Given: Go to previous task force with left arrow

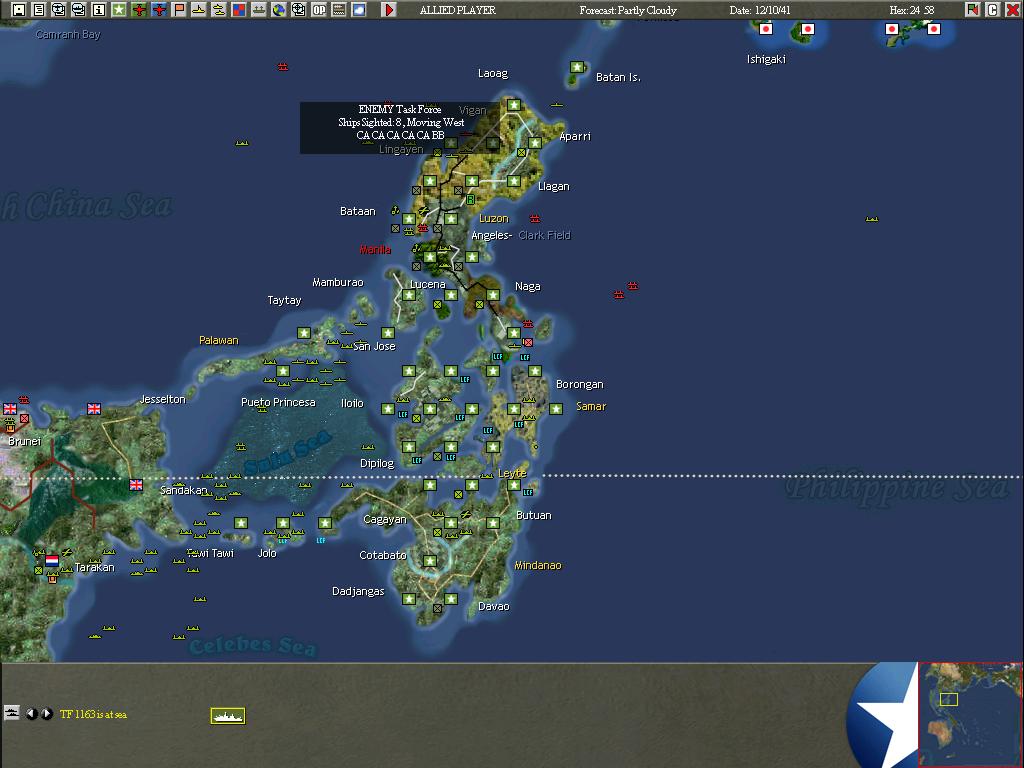Looking at the screenshot, I should 31,714.
